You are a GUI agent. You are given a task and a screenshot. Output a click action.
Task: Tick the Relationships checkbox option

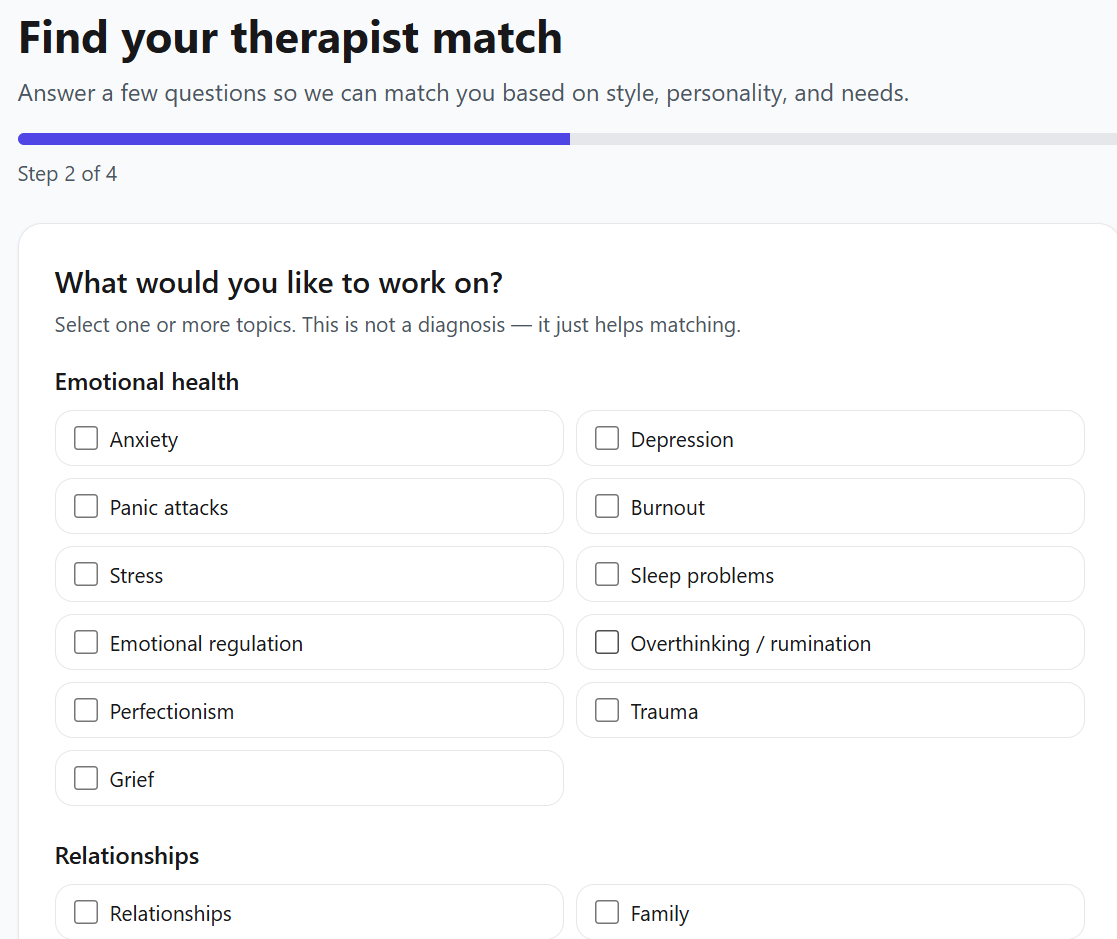click(86, 913)
